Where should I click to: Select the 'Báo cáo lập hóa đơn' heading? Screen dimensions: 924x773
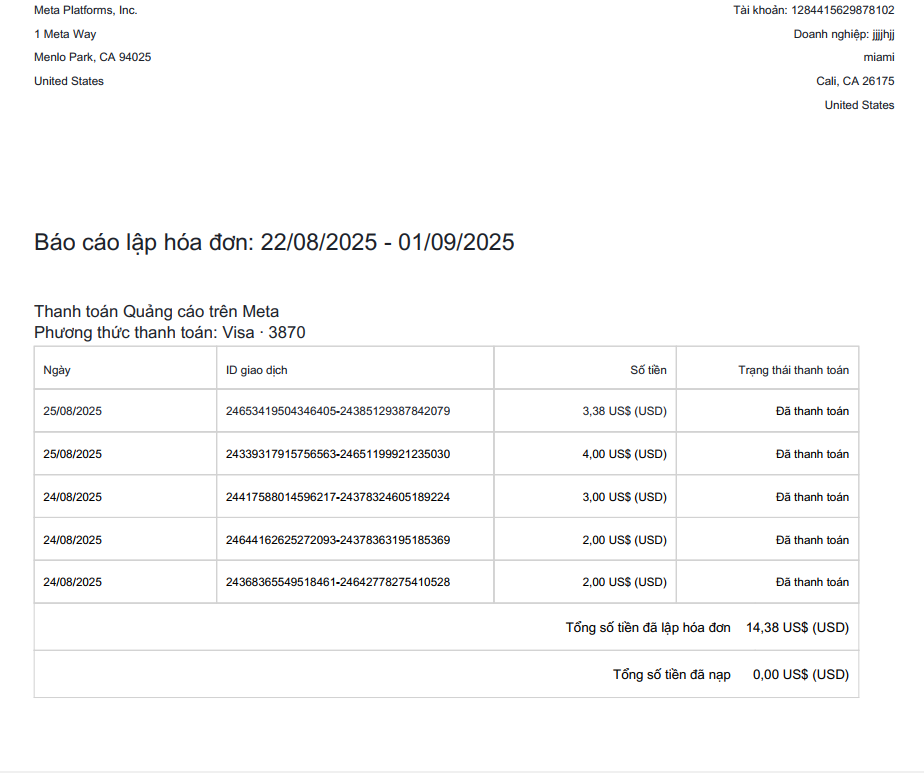click(274, 242)
